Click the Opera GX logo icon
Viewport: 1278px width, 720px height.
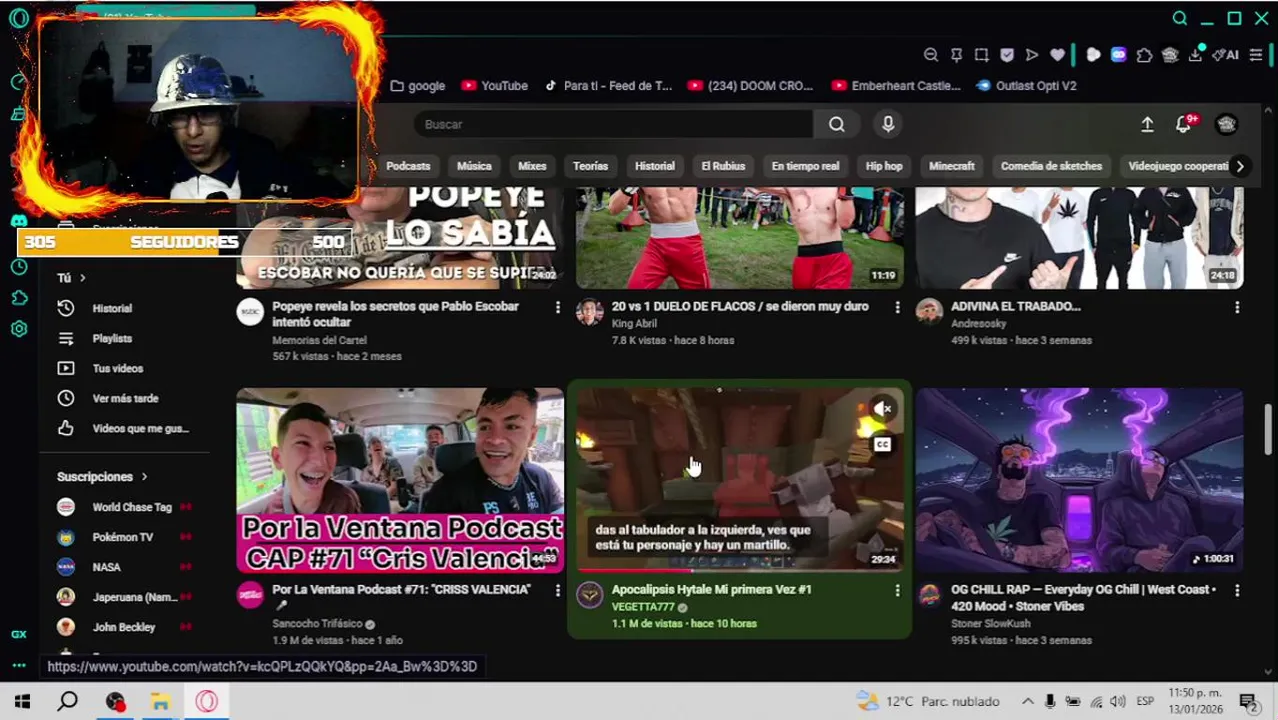coord(18,19)
